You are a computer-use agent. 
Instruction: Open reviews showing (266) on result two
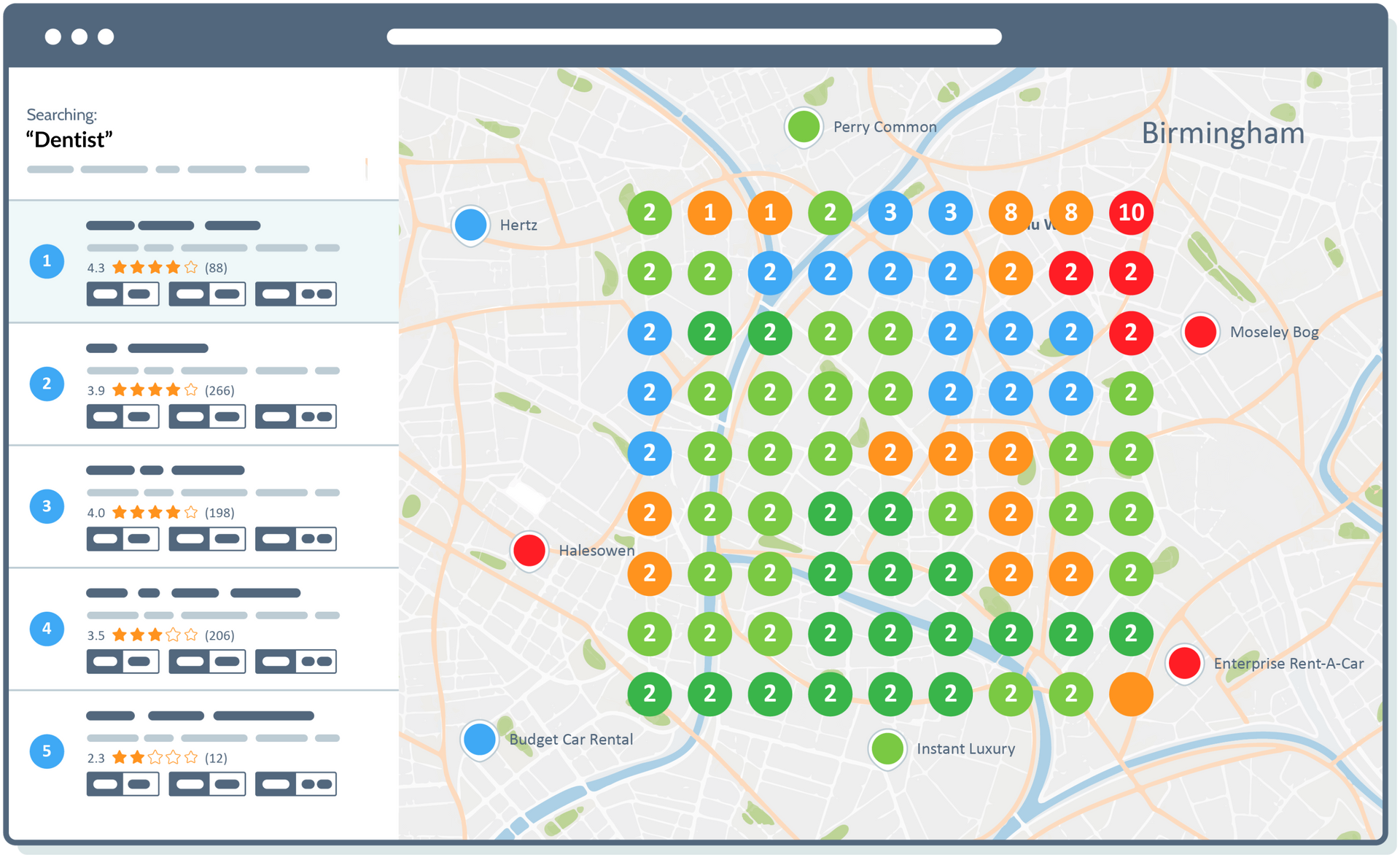coord(218,390)
